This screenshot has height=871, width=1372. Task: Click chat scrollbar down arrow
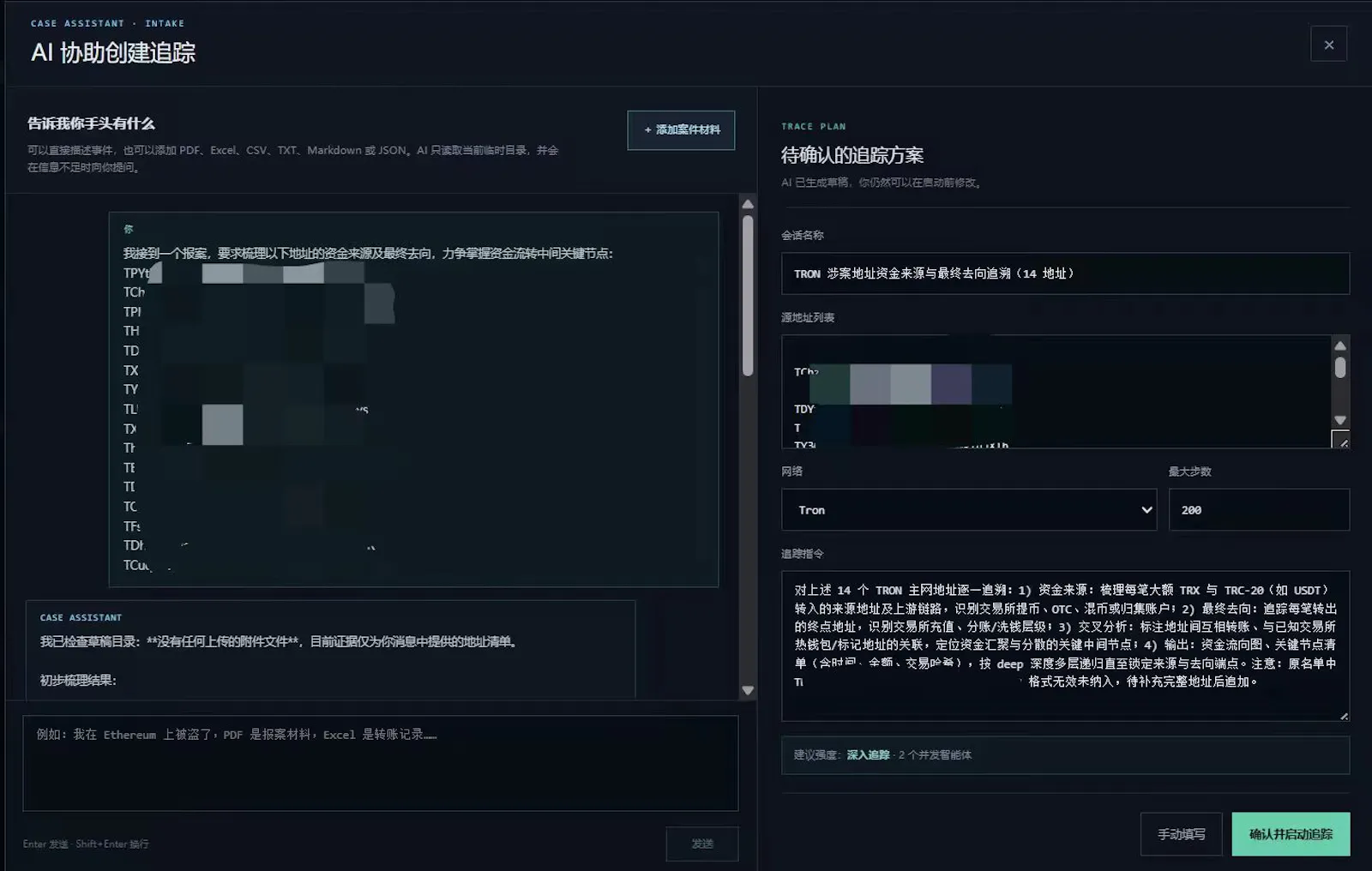[748, 690]
